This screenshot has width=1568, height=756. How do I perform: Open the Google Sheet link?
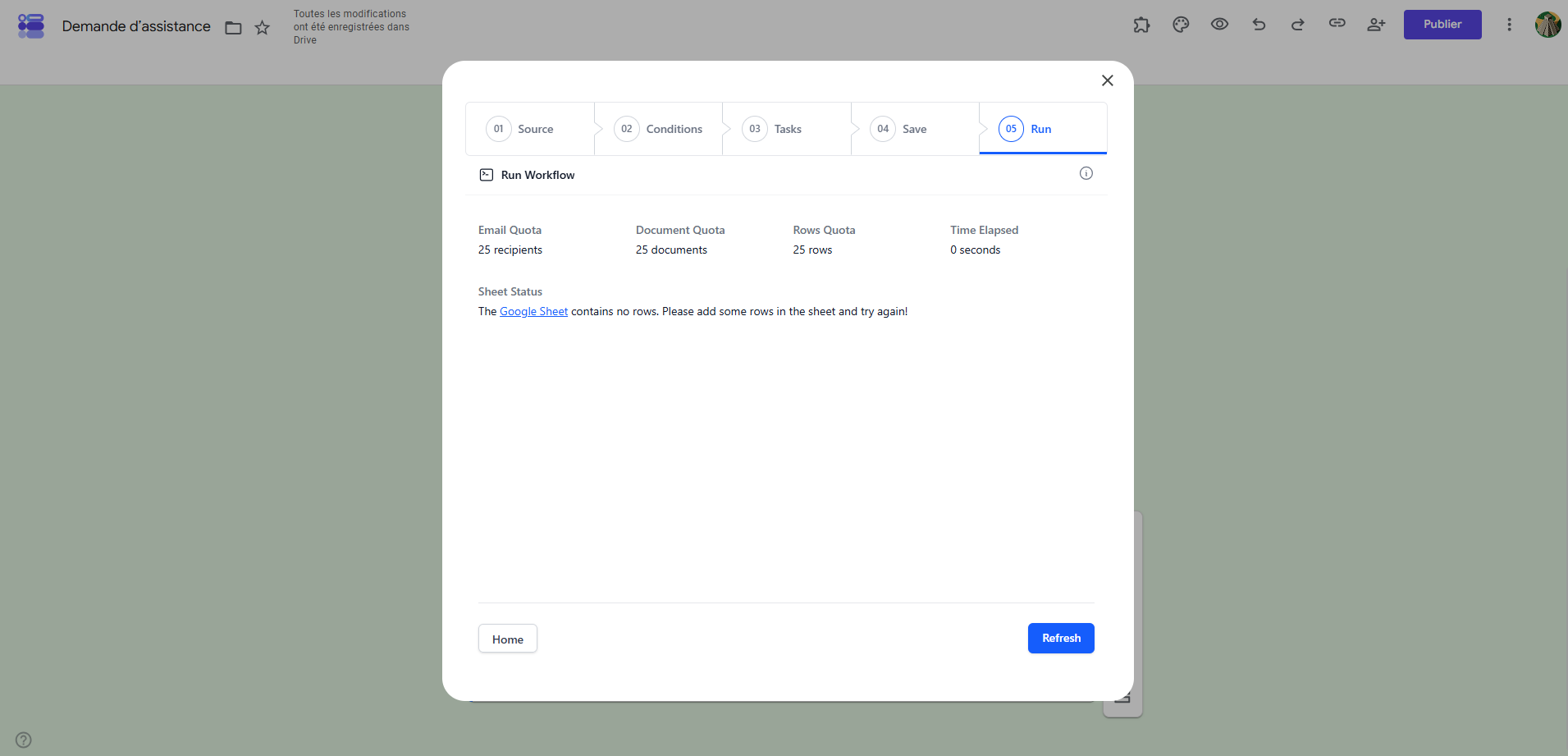(533, 312)
